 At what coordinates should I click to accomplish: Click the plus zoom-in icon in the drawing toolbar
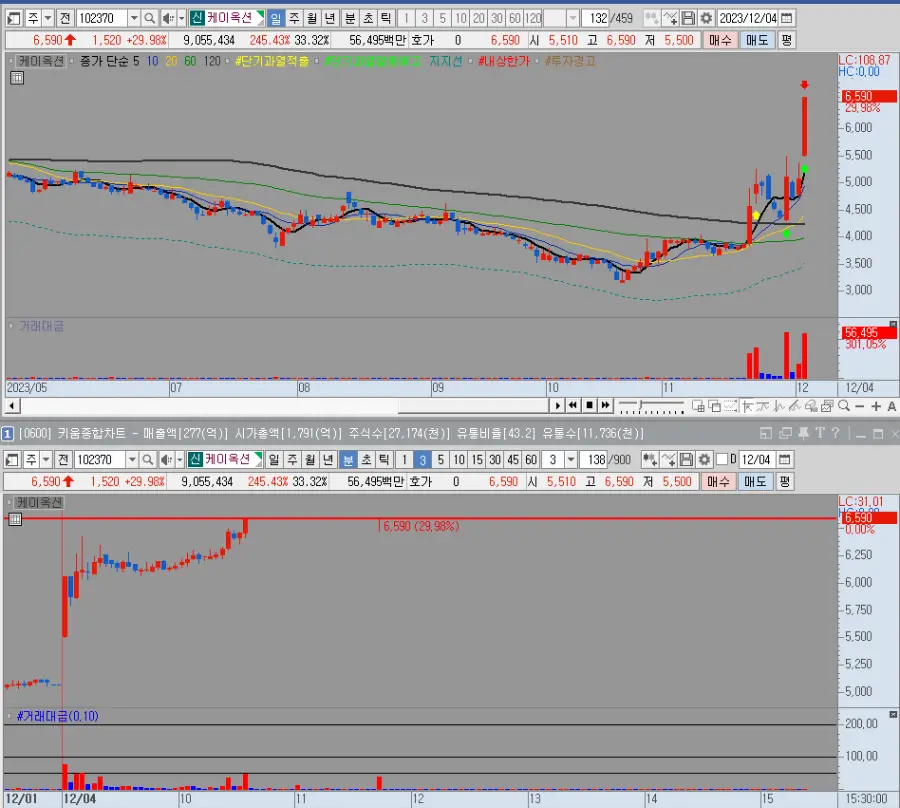(x=876, y=406)
